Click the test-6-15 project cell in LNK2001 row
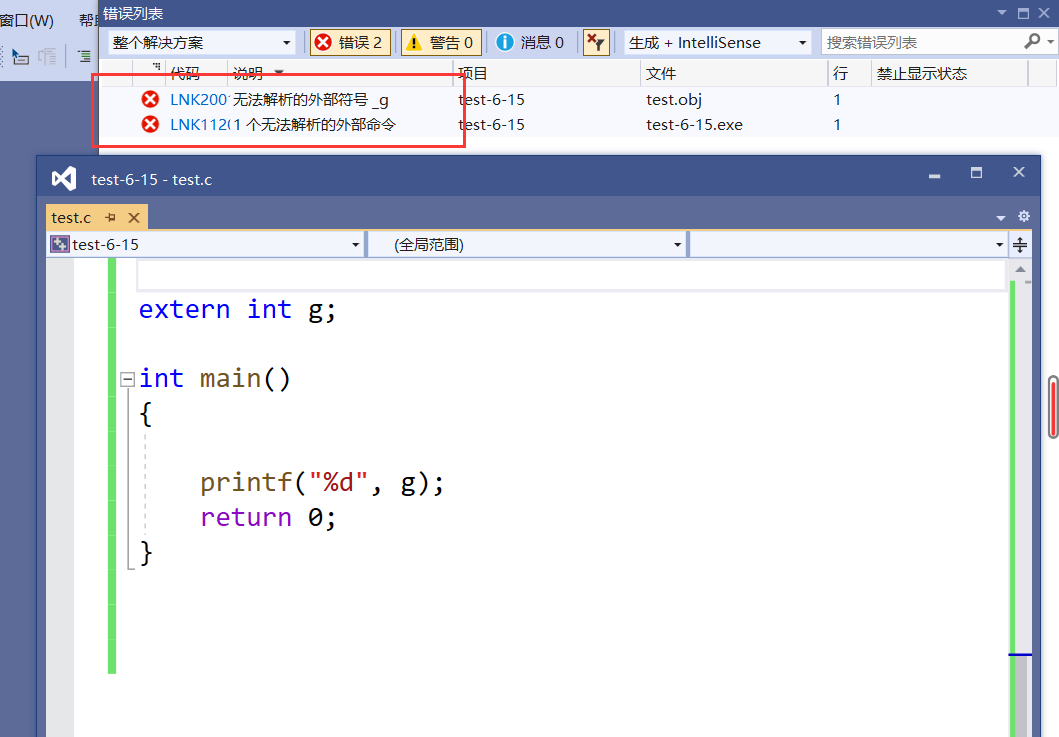This screenshot has height=737, width=1059. [x=491, y=99]
